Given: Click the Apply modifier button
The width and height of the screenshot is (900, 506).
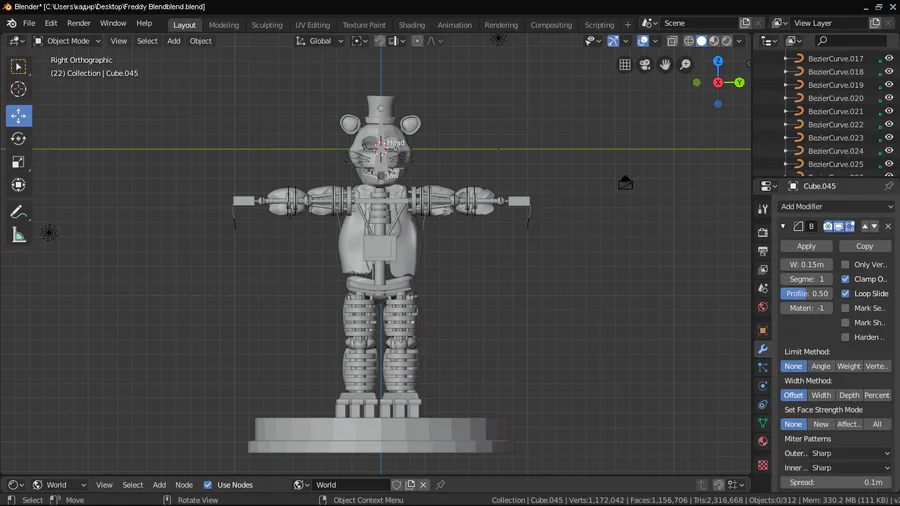Looking at the screenshot, I should tap(806, 246).
